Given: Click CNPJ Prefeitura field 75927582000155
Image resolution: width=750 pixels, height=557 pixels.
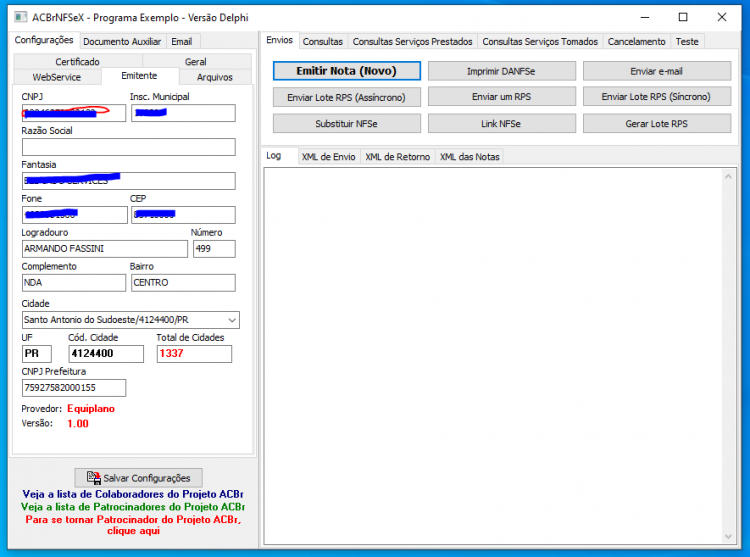Looking at the screenshot, I should (x=74, y=388).
